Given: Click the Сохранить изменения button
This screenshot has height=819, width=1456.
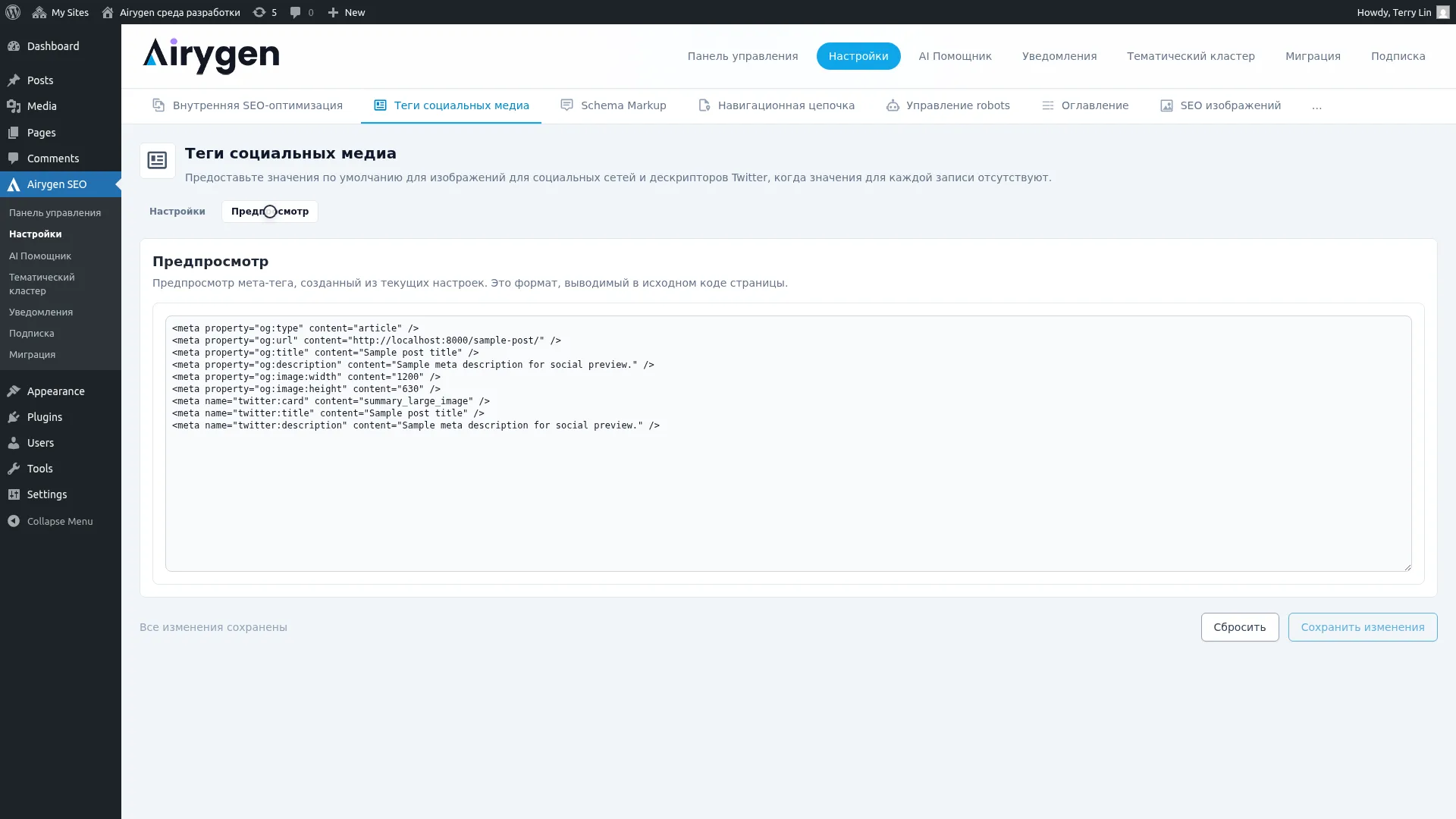Looking at the screenshot, I should coord(1363,627).
